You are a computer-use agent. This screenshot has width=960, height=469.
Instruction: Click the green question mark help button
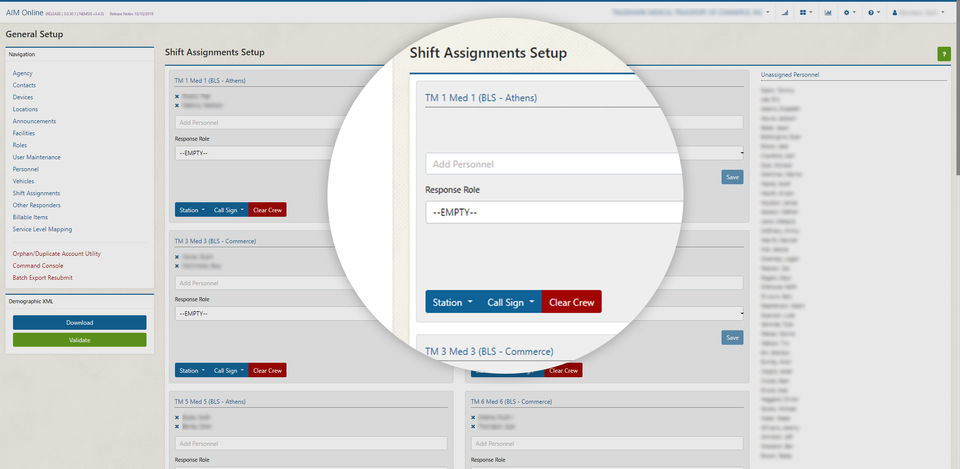tap(944, 54)
